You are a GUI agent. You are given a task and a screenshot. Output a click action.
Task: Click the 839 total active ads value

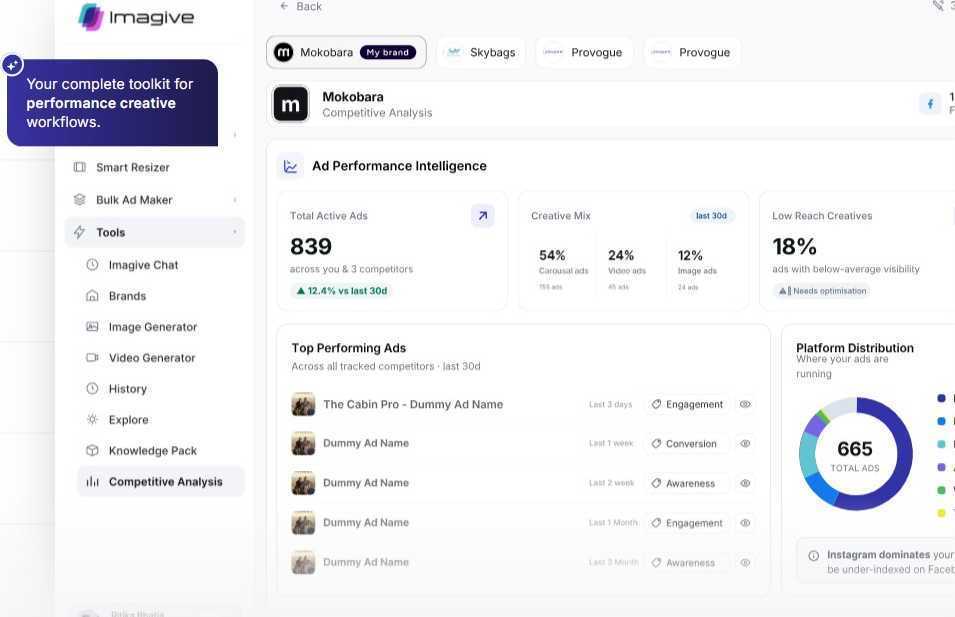pos(311,247)
